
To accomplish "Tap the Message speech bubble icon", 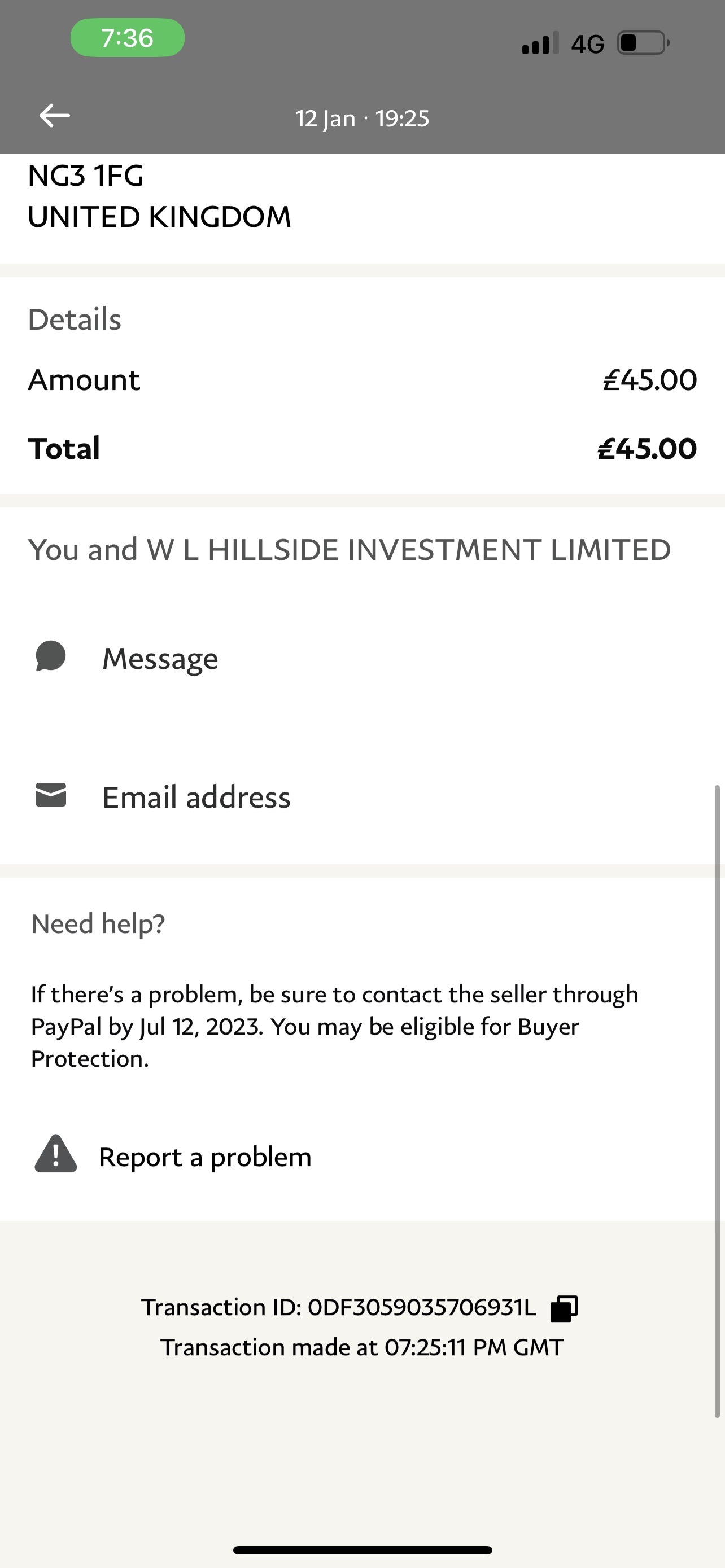I will coord(50,657).
